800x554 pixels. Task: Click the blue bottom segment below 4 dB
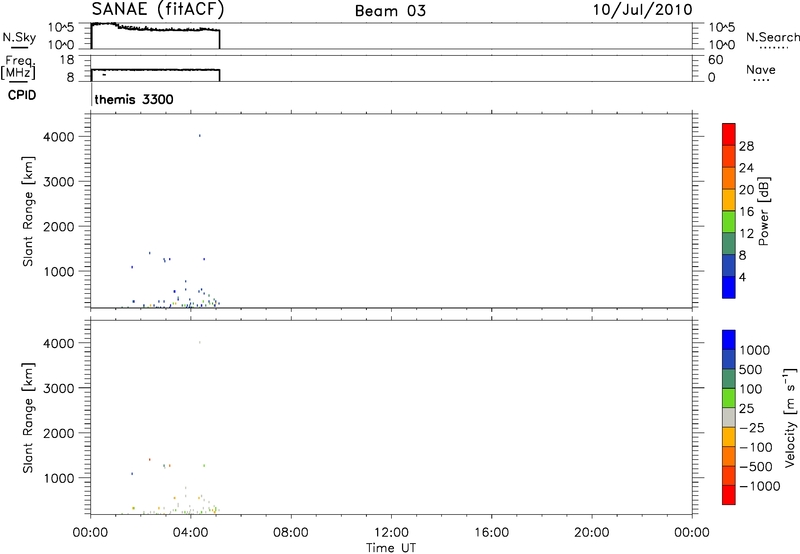tap(729, 287)
